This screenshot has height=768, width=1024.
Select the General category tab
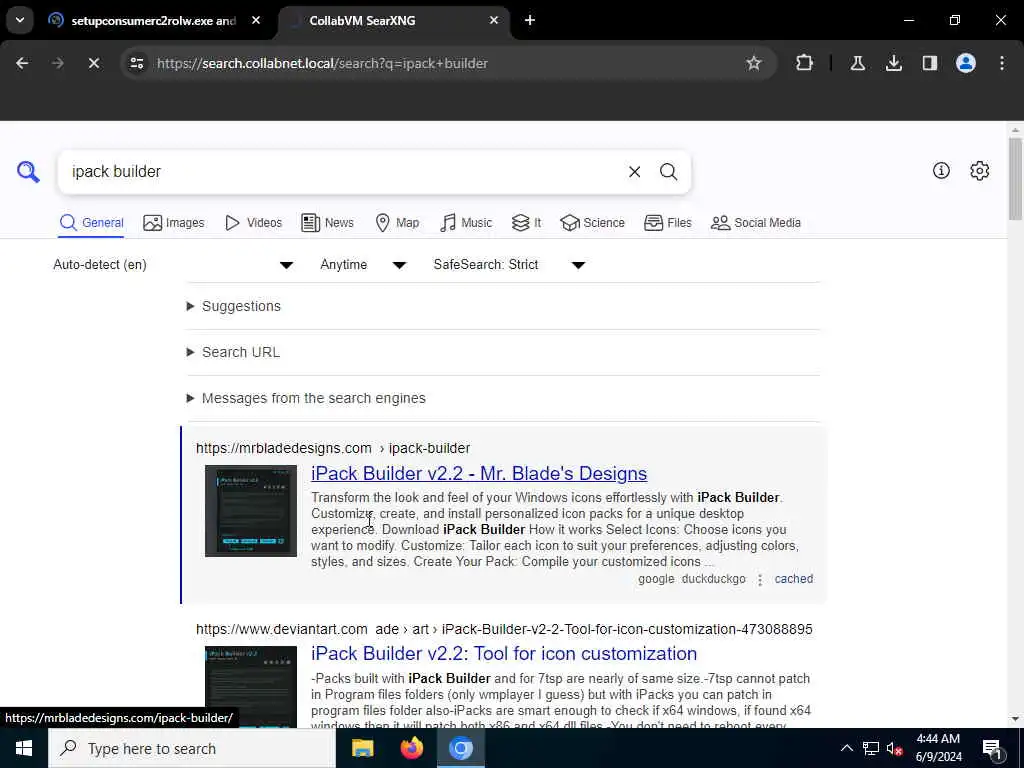tap(91, 223)
